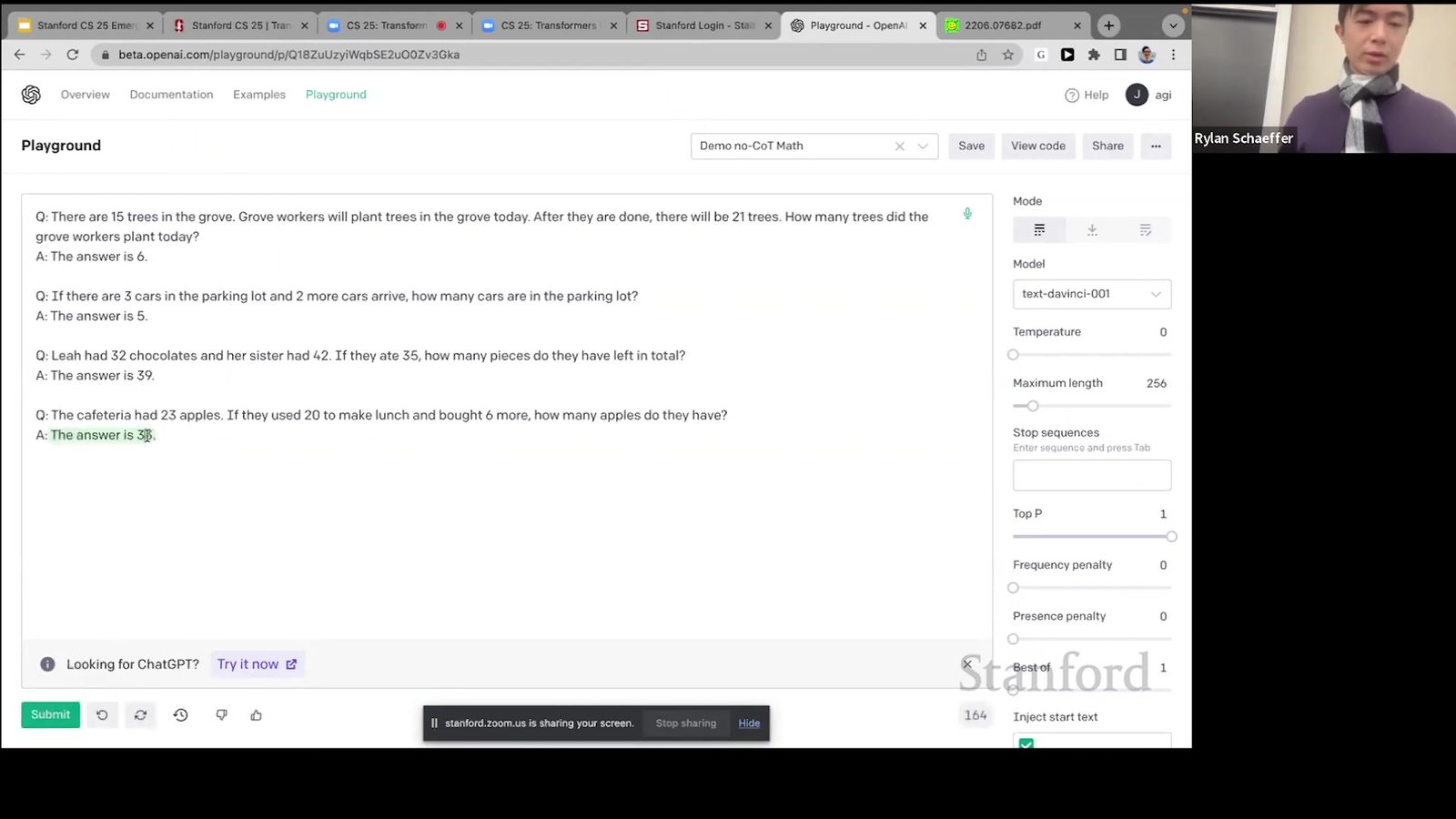Click the black play-button extension icon

click(1067, 55)
